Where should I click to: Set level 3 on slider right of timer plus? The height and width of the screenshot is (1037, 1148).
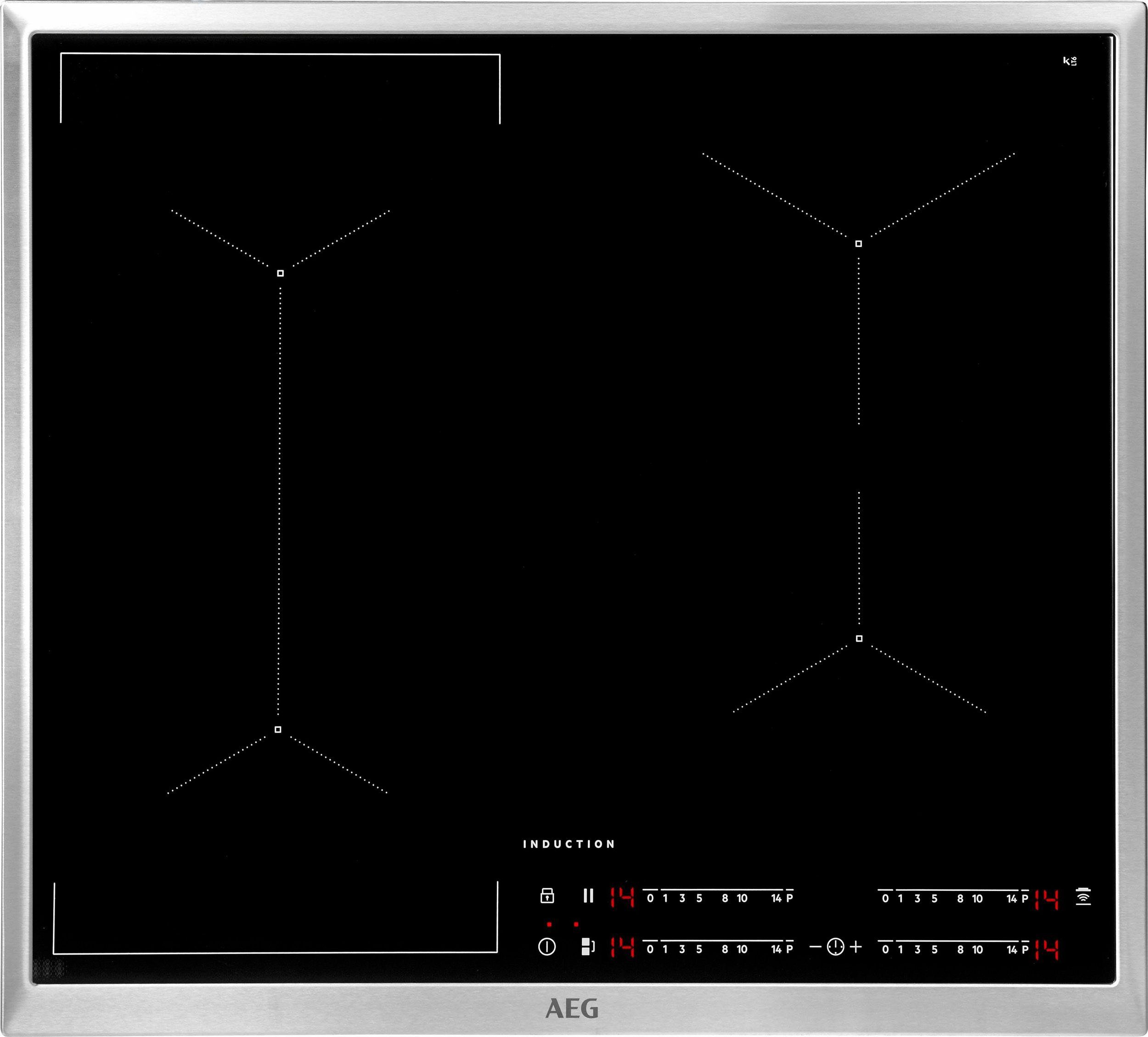pos(917,949)
